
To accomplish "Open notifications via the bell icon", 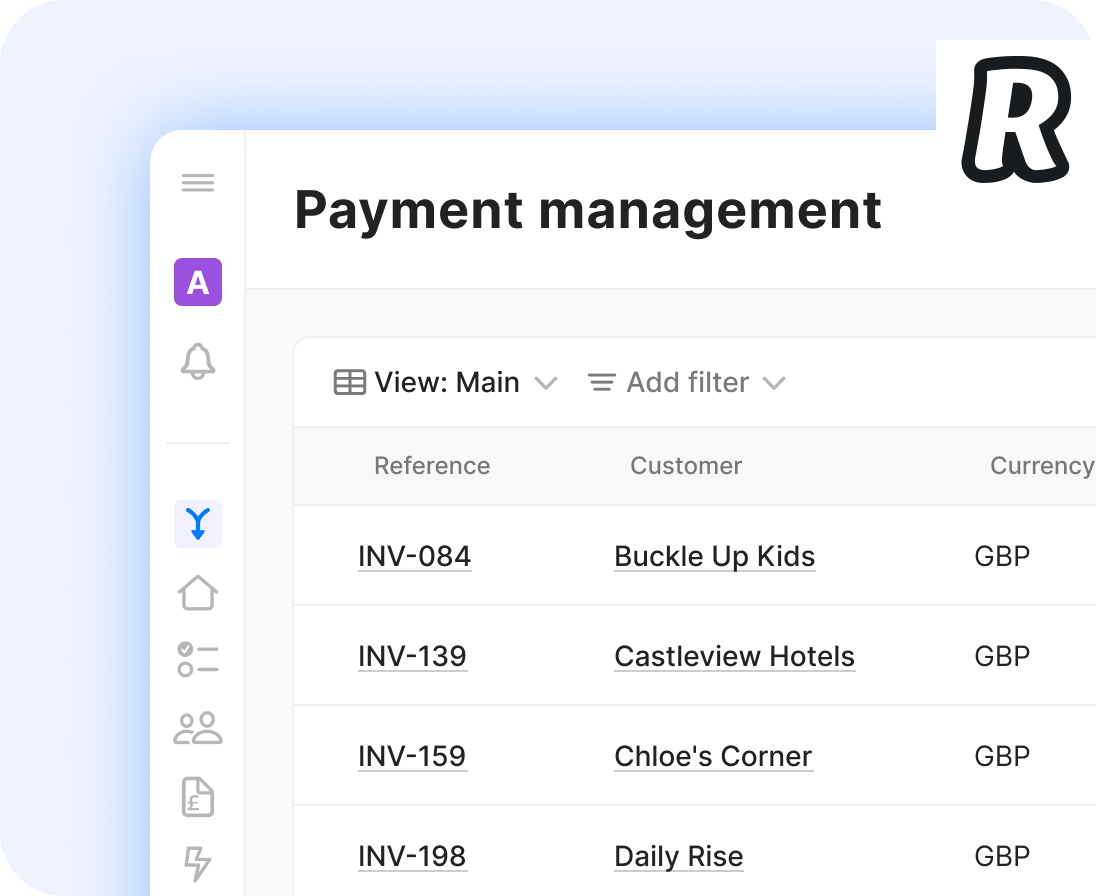I will (197, 364).
